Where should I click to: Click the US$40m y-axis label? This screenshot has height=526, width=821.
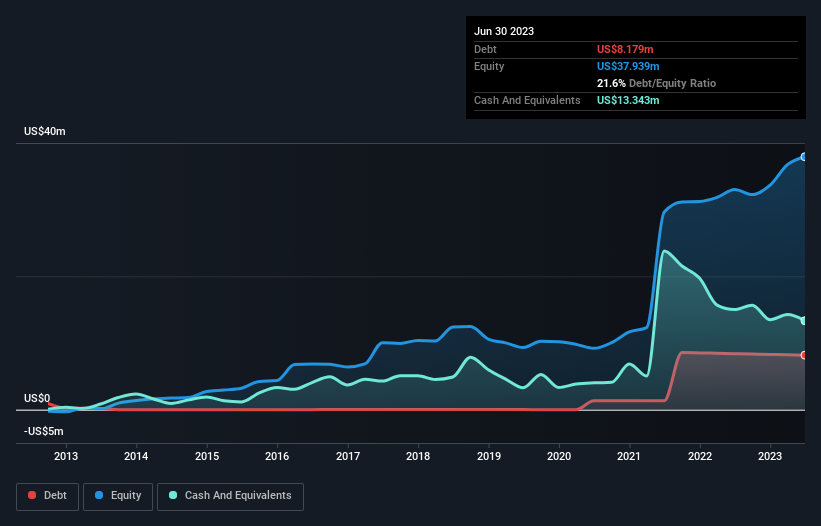click(45, 131)
